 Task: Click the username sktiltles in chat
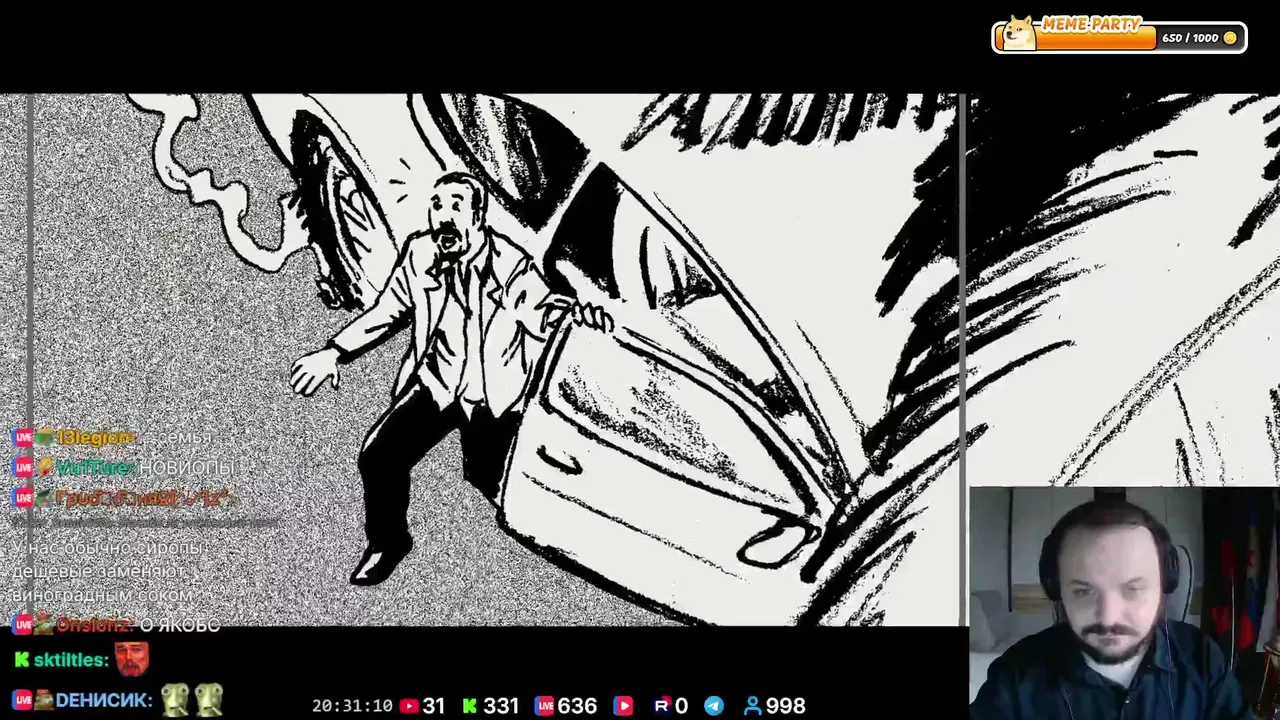(x=70, y=660)
